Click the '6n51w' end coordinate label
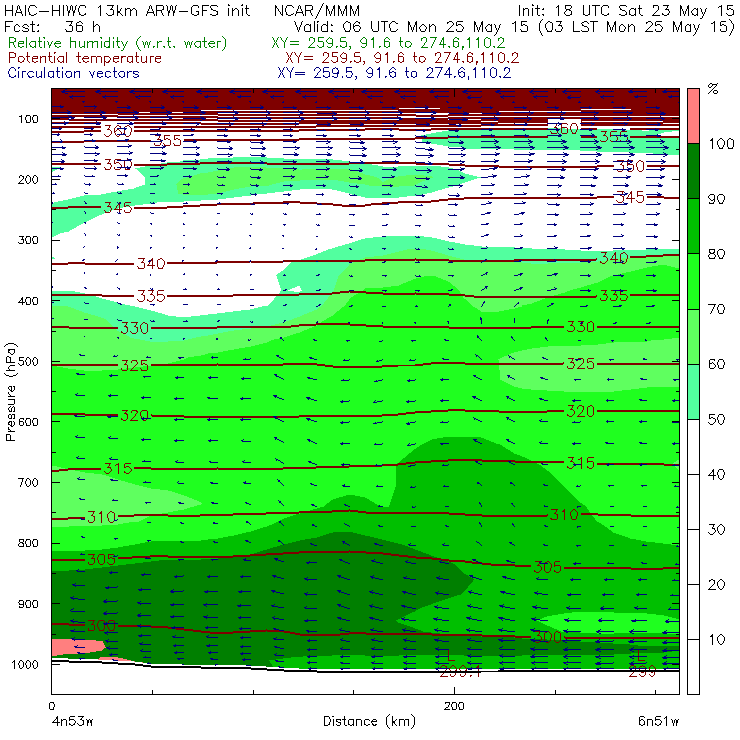The height and width of the screenshot is (740, 740). click(x=658, y=721)
